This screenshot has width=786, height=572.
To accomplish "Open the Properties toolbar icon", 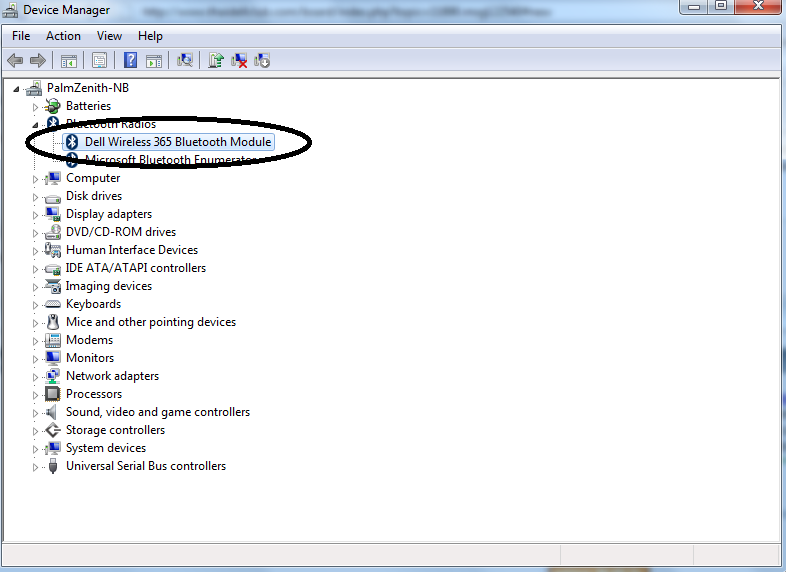I will coord(99,61).
